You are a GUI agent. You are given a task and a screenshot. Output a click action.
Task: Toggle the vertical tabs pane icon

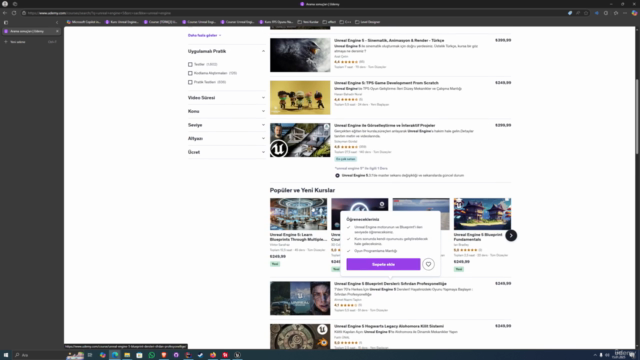[x=6, y=22]
